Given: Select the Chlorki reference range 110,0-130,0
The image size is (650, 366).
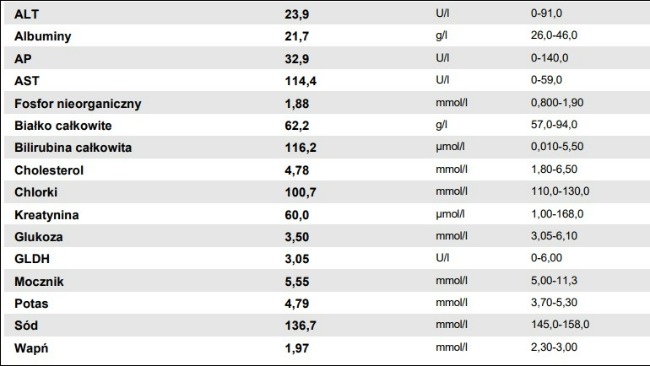Looking at the screenshot, I should (x=560, y=191).
